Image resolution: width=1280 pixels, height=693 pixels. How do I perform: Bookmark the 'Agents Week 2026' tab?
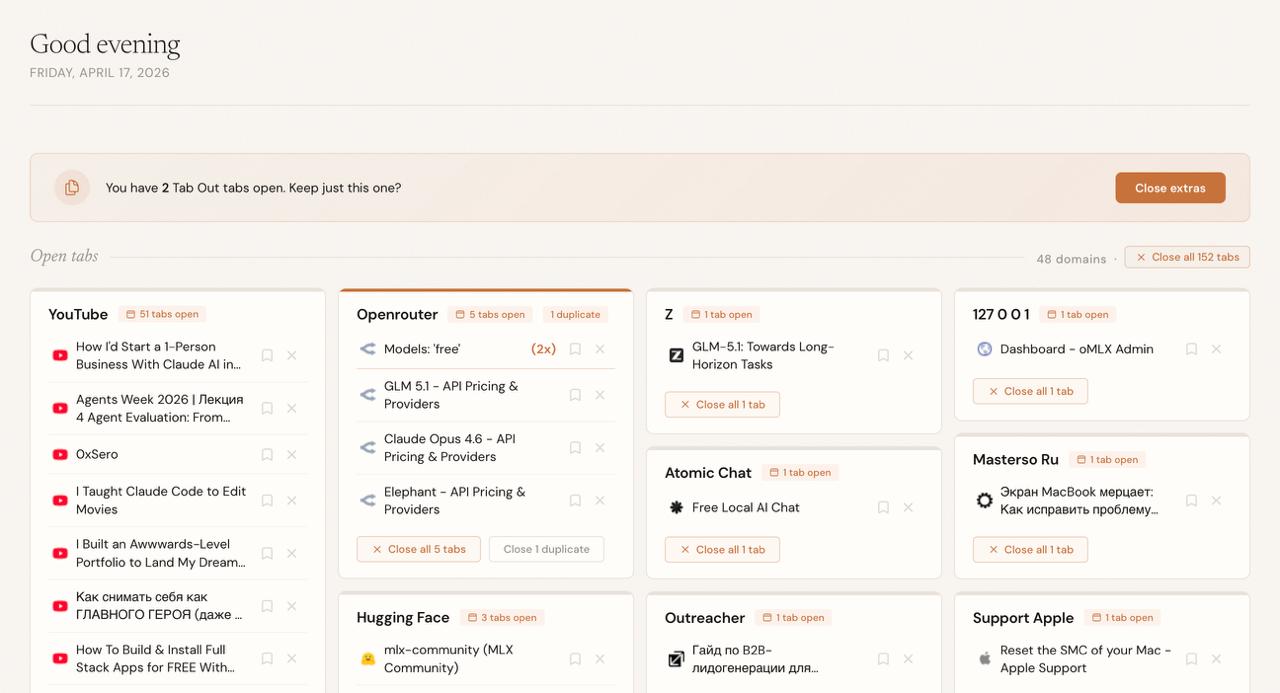267,408
